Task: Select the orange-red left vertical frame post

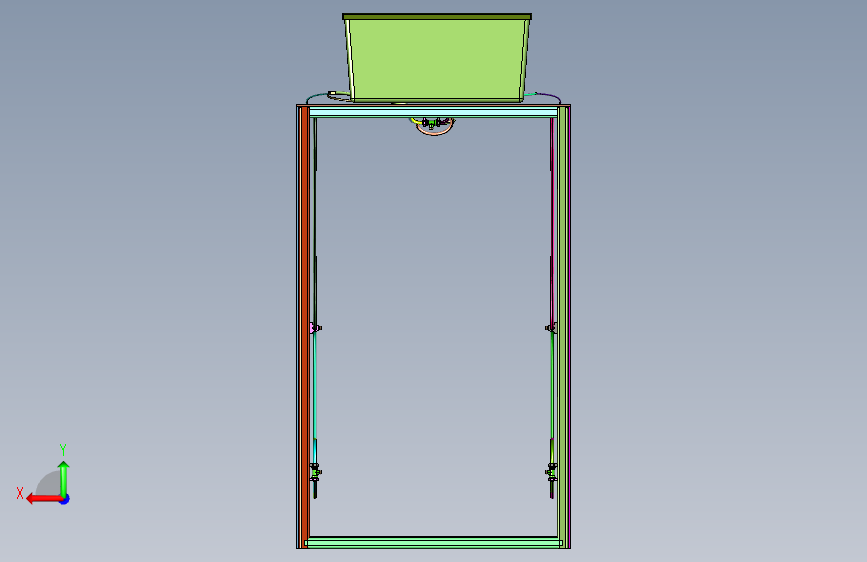Action: 305,326
